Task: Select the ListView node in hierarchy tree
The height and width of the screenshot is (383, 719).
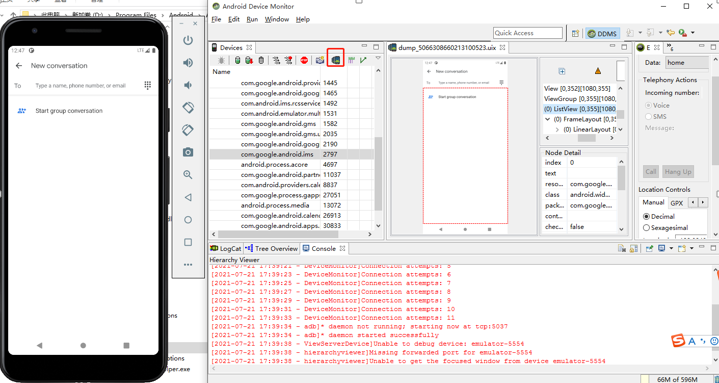Action: [x=580, y=109]
